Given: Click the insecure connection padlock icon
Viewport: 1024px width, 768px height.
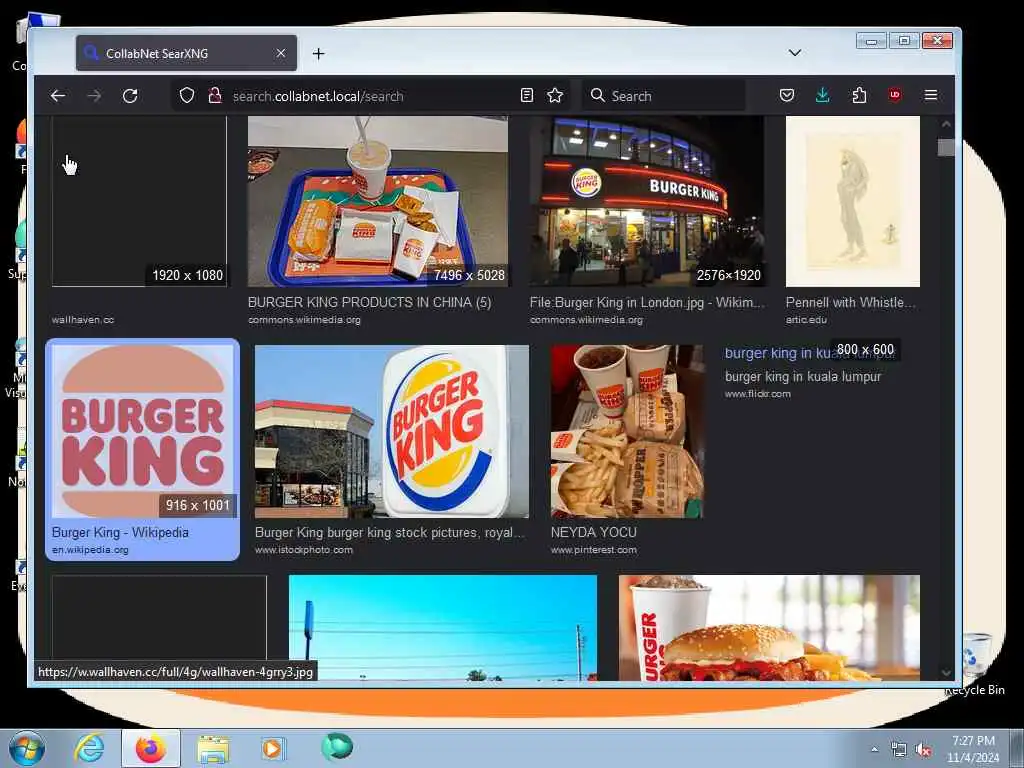Looking at the screenshot, I should tap(214, 95).
